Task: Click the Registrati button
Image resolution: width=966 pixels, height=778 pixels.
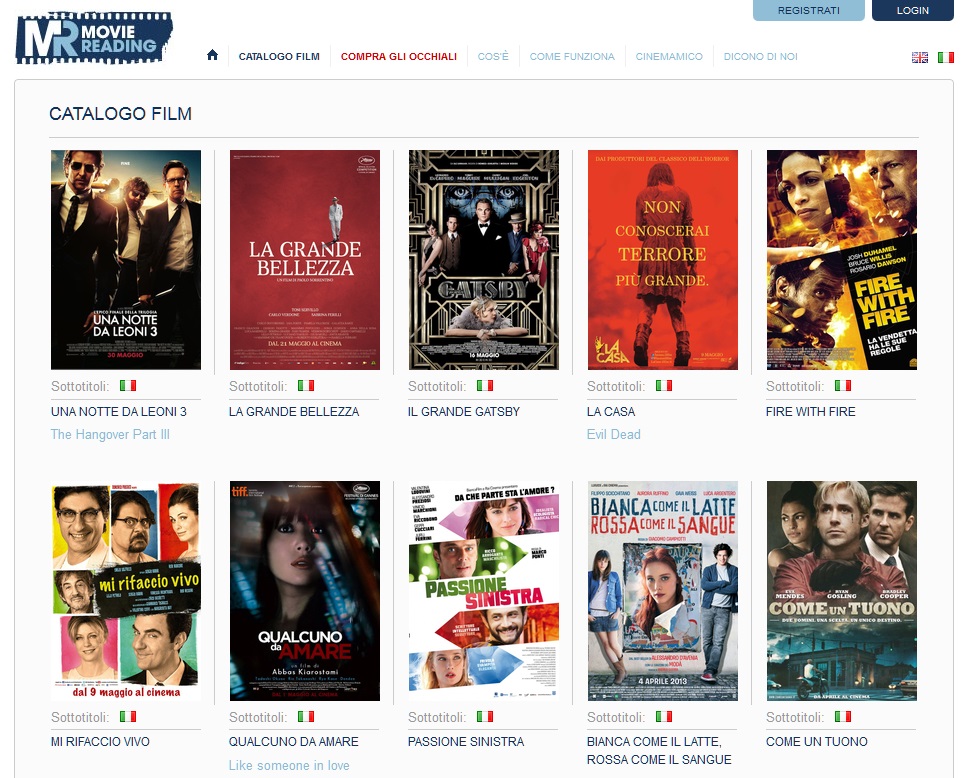Action: coord(808,10)
